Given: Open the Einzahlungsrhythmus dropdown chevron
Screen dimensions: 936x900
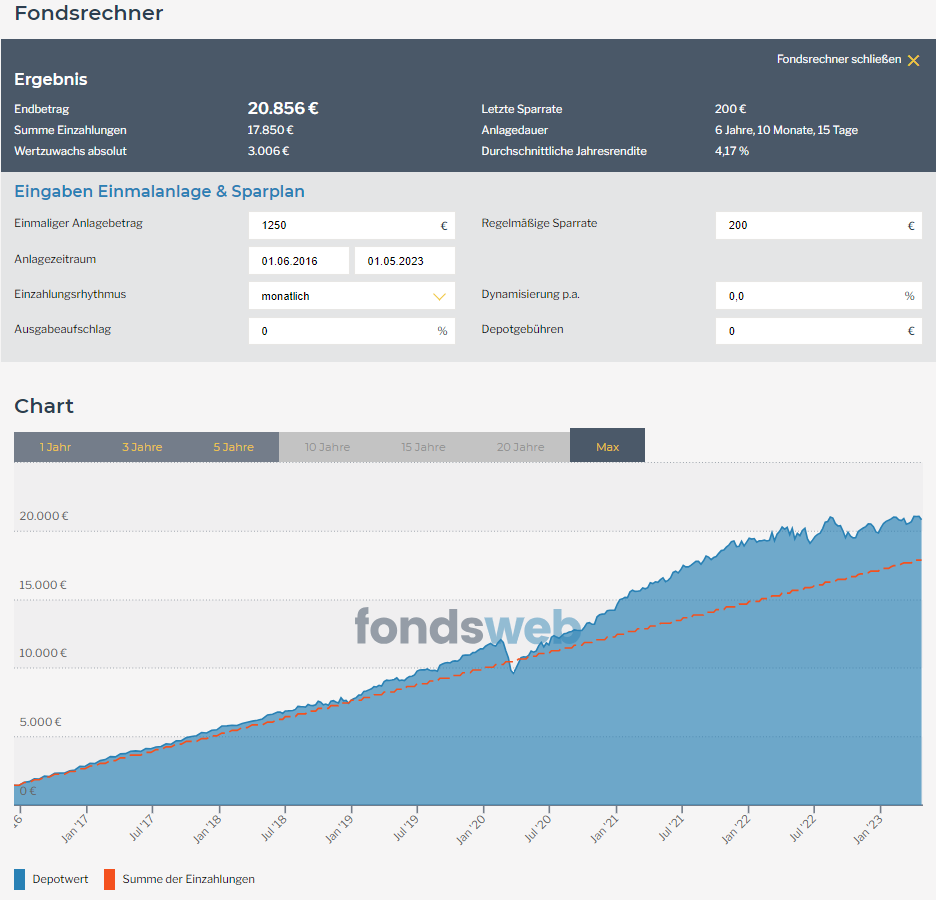Looking at the screenshot, I should (439, 296).
